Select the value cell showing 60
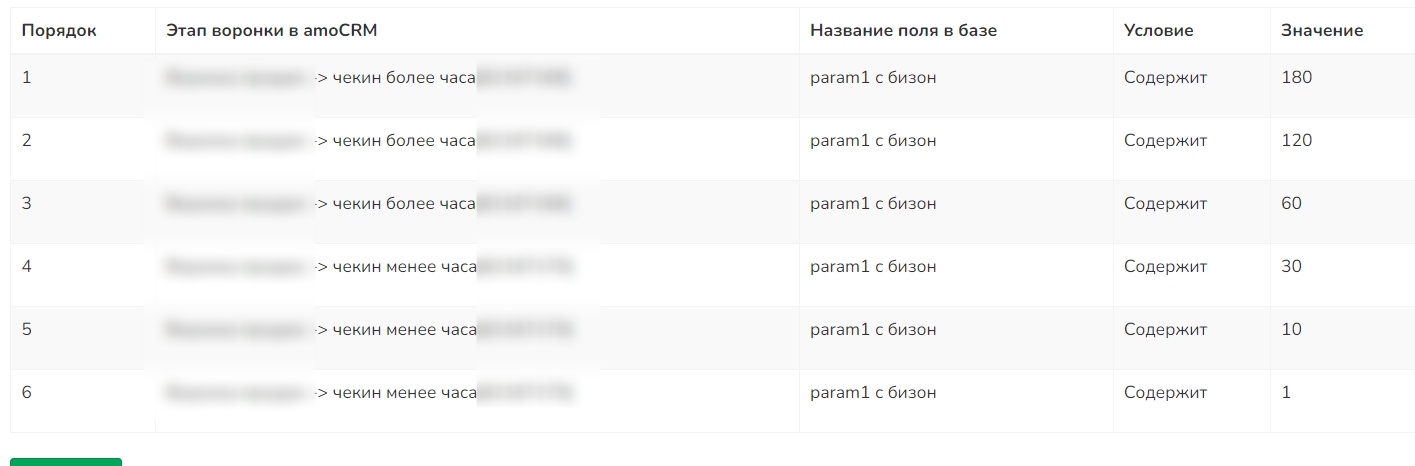Viewport: 1415px width, 466px height. click(x=1291, y=204)
